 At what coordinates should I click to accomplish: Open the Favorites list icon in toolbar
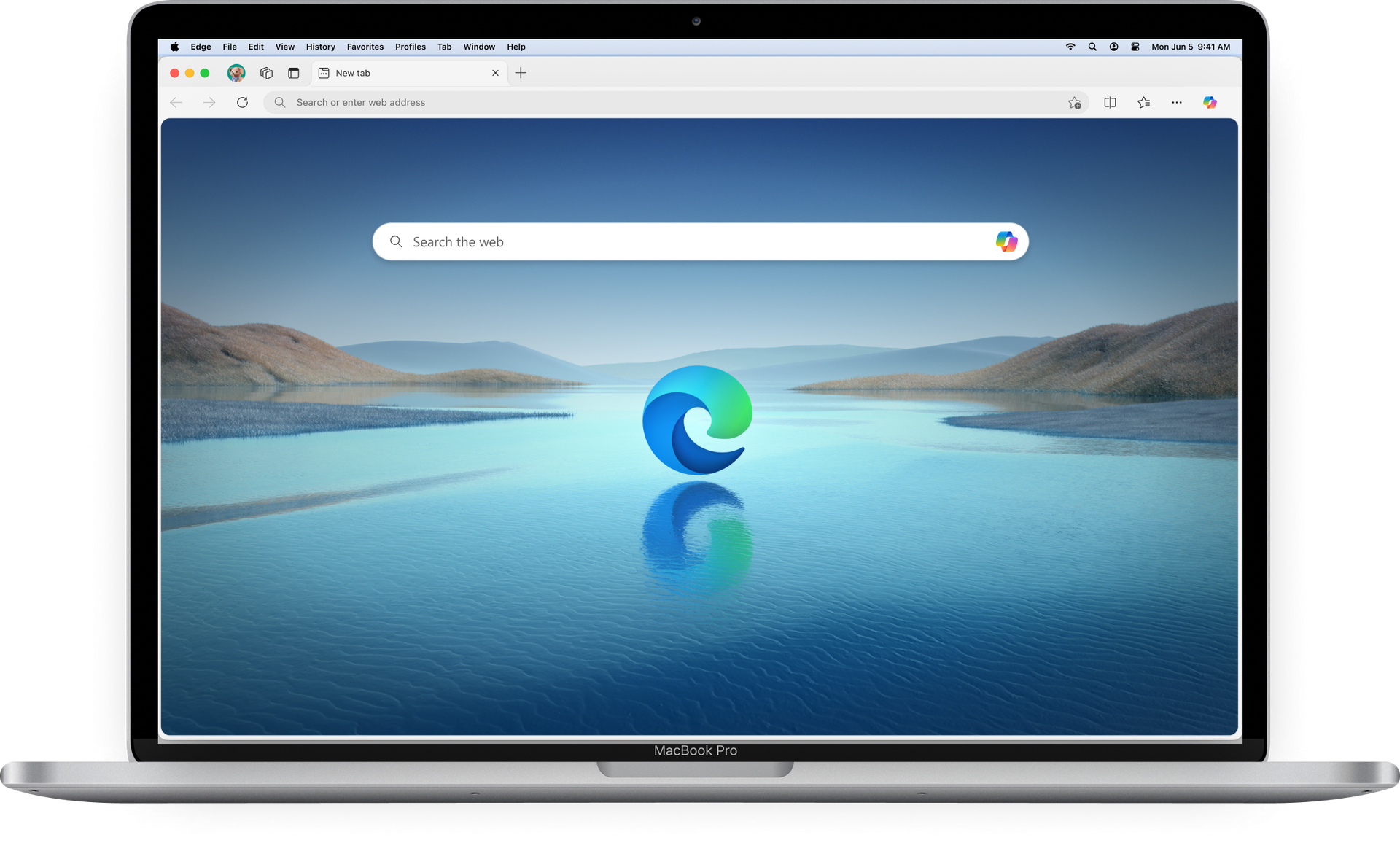pyautogui.click(x=1143, y=103)
